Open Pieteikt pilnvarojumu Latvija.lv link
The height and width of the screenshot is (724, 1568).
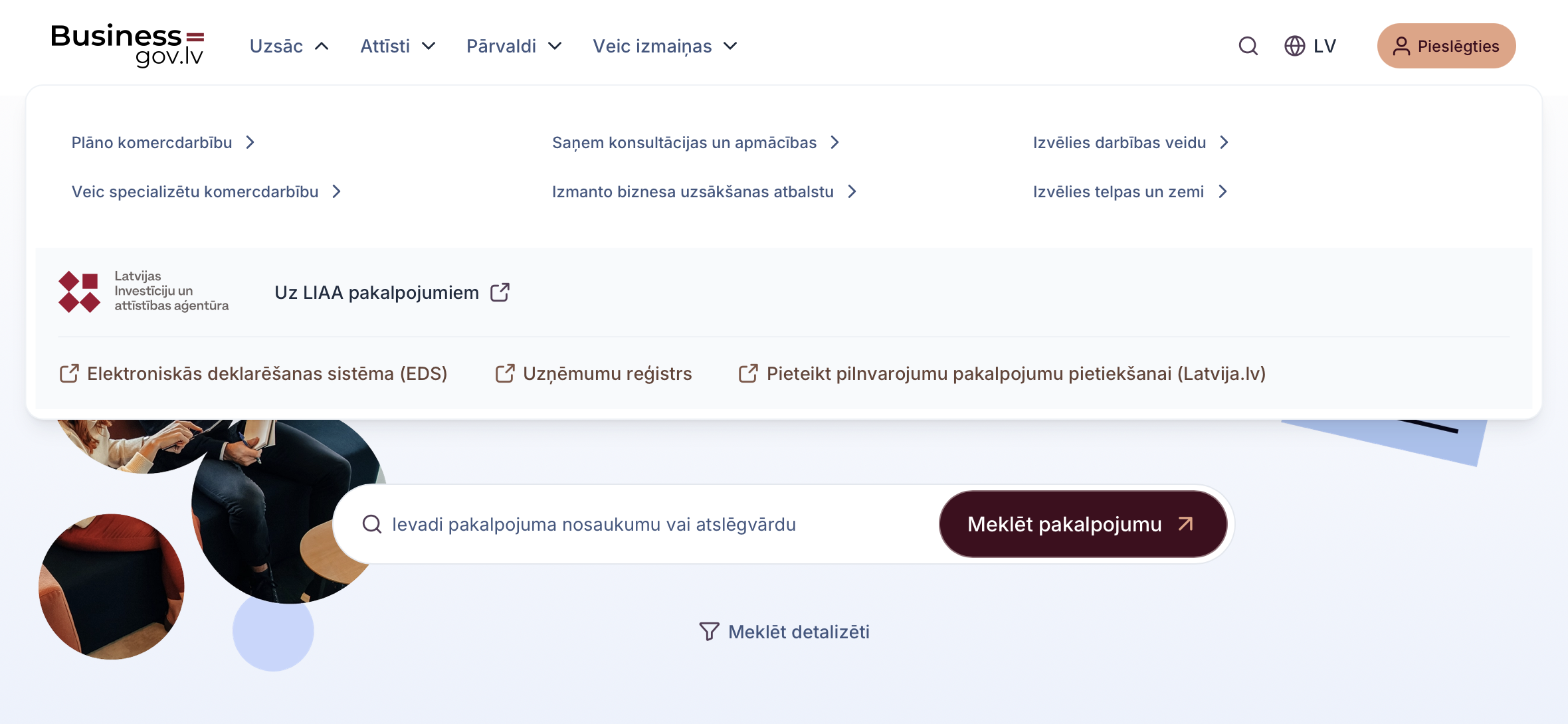1015,374
